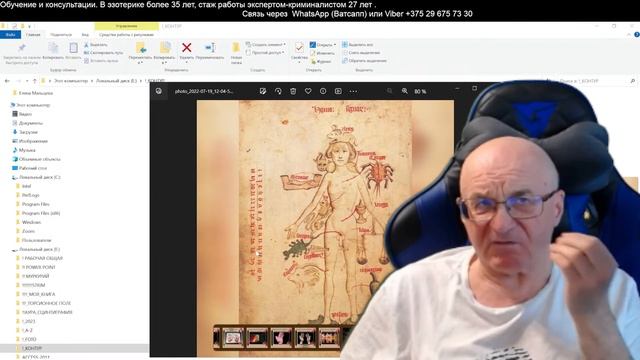Open the blue File tab

click(10, 35)
